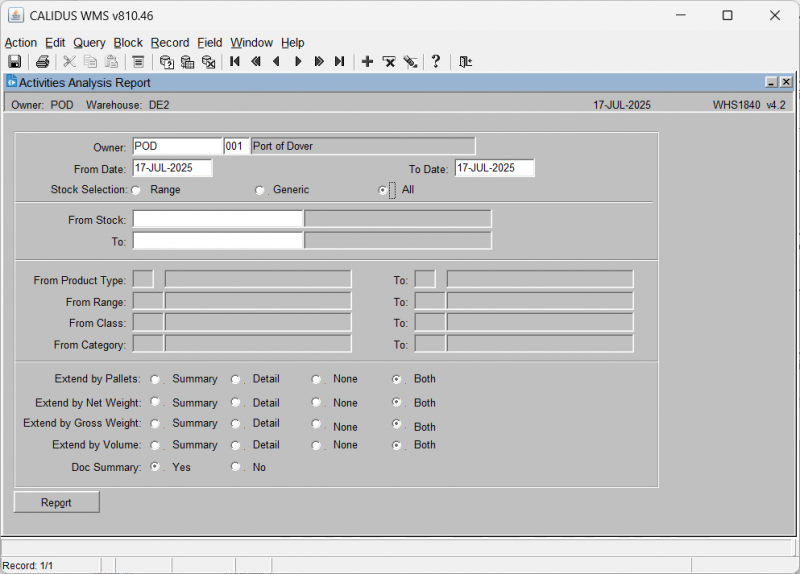Click the Report button

point(57,503)
